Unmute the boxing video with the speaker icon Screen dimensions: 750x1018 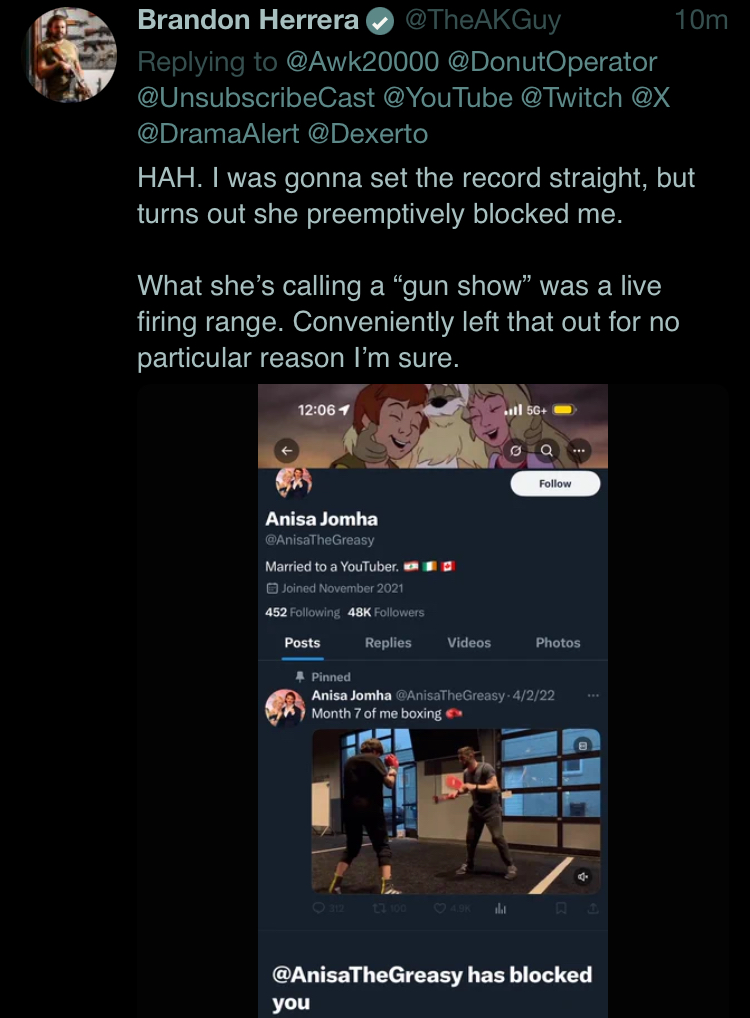pos(582,876)
